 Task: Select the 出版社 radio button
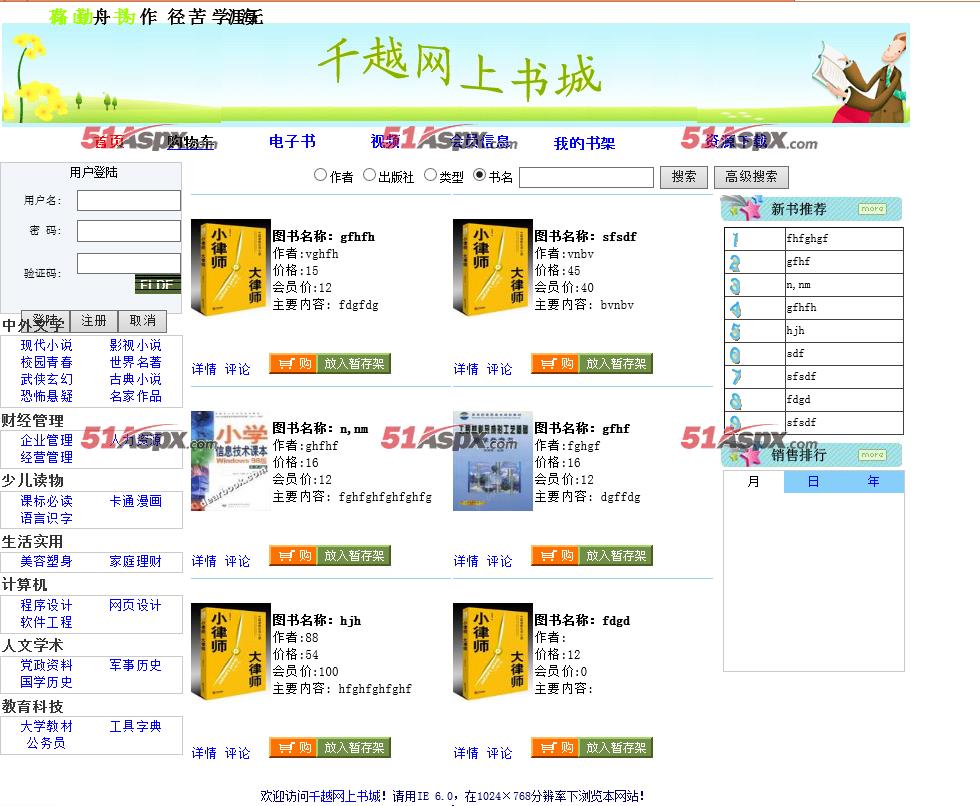click(369, 175)
